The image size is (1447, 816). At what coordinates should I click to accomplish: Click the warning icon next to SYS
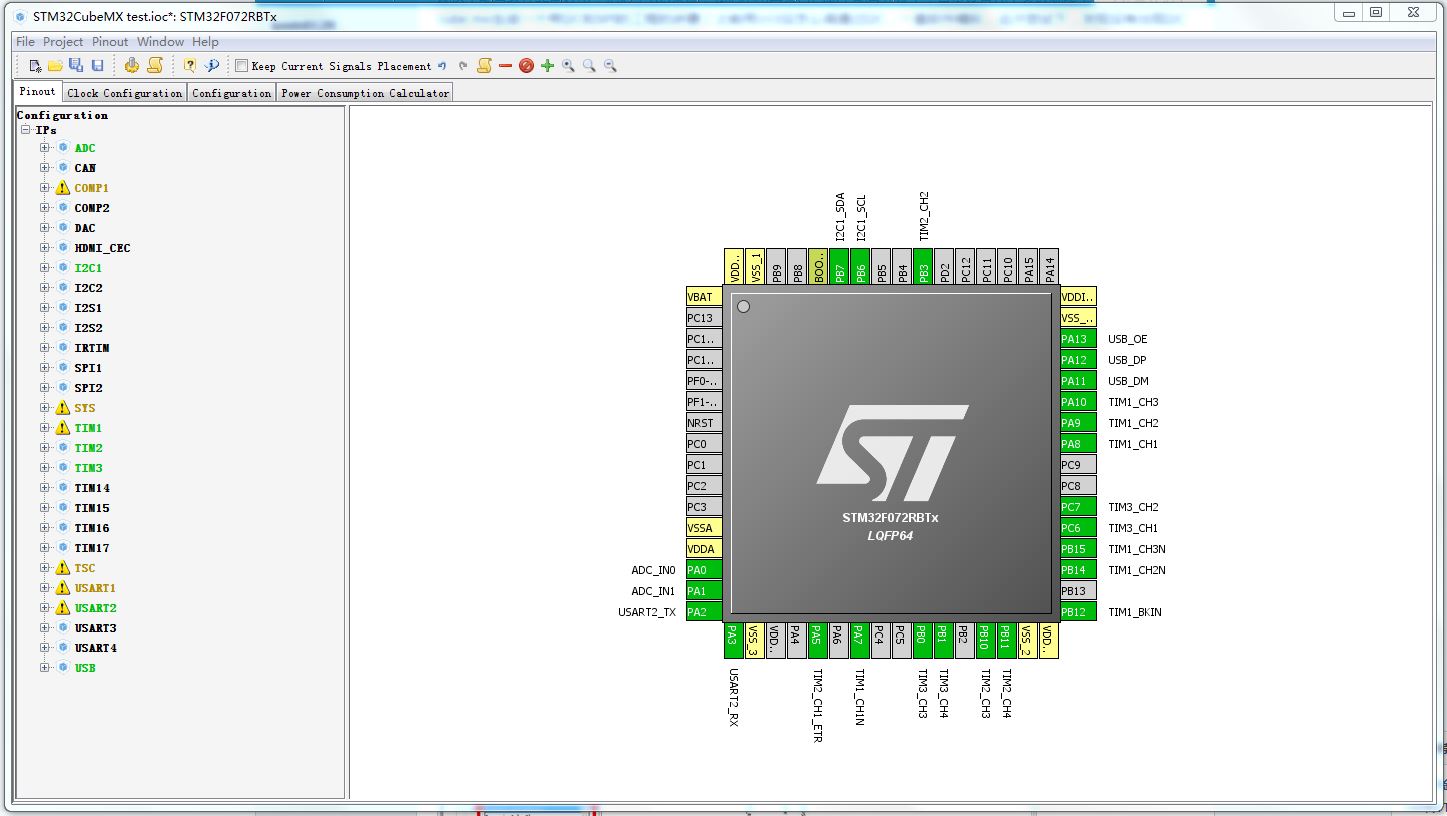tap(63, 408)
